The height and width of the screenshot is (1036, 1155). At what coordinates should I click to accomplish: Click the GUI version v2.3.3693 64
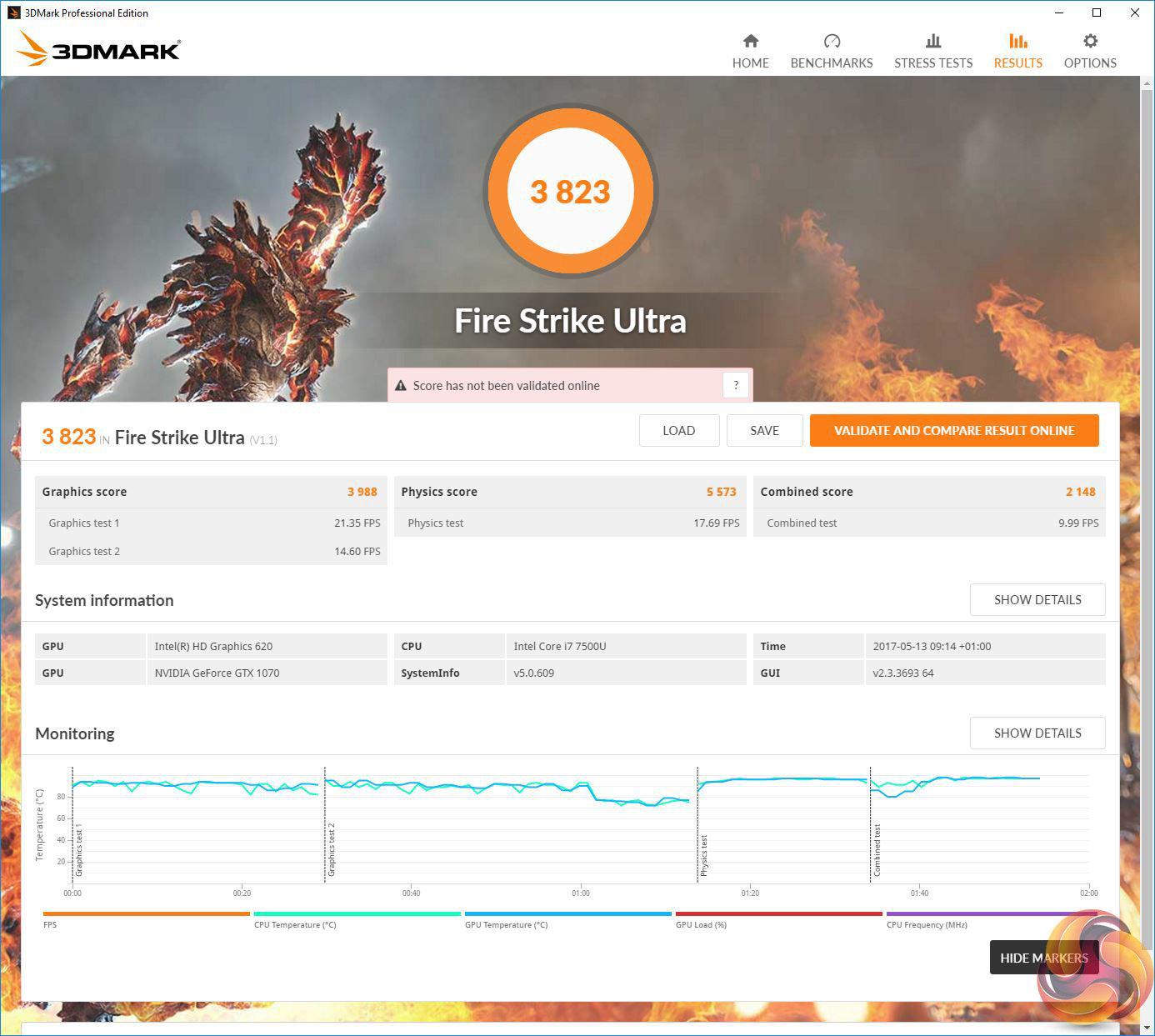click(903, 673)
